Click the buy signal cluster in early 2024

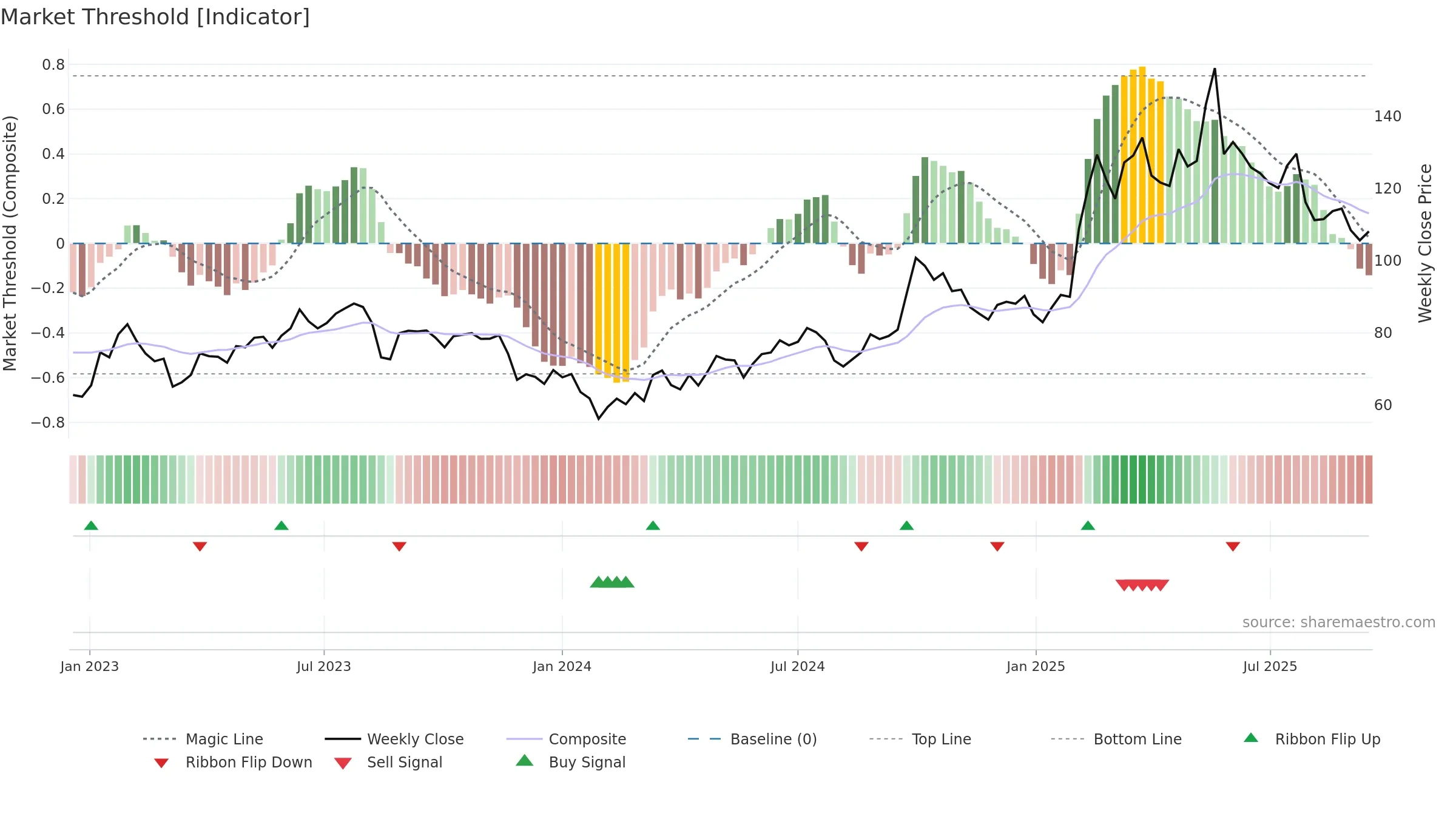[x=612, y=582]
